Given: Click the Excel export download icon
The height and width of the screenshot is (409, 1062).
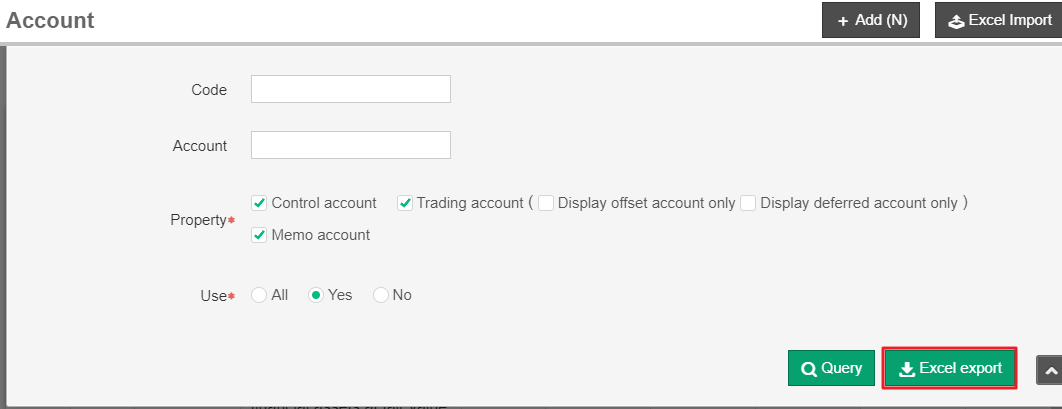Looking at the screenshot, I should (907, 369).
